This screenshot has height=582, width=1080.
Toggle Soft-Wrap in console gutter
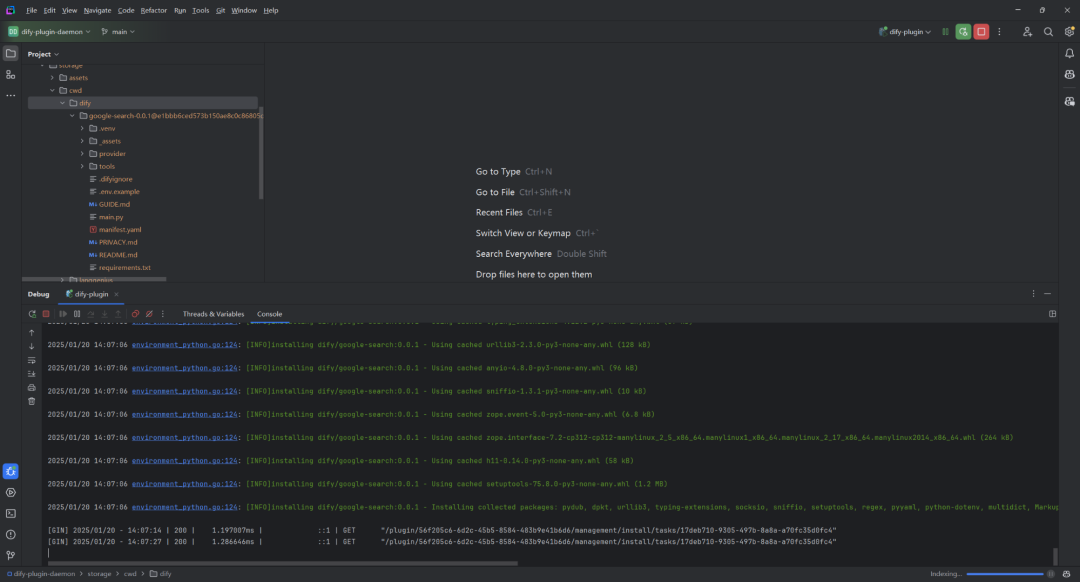coord(32,360)
